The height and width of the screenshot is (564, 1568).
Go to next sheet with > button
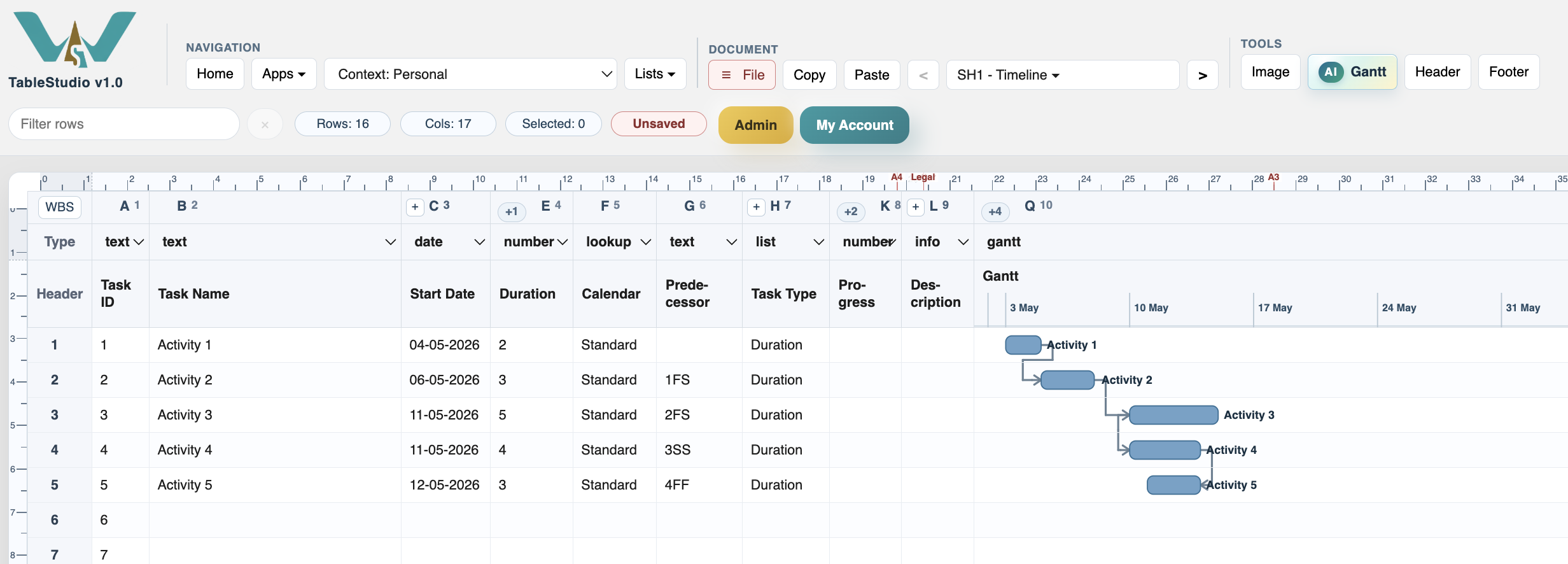[1203, 75]
